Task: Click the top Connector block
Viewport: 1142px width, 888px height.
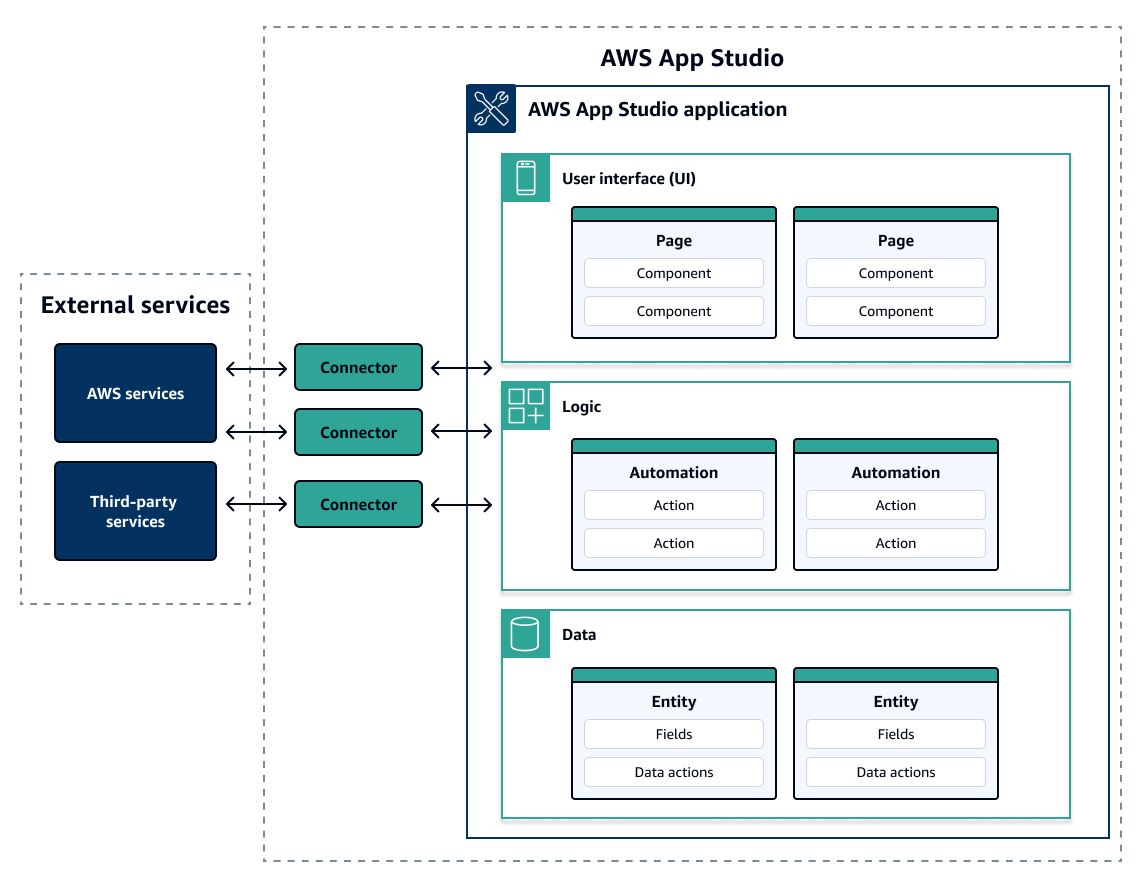Action: pyautogui.click(x=358, y=367)
